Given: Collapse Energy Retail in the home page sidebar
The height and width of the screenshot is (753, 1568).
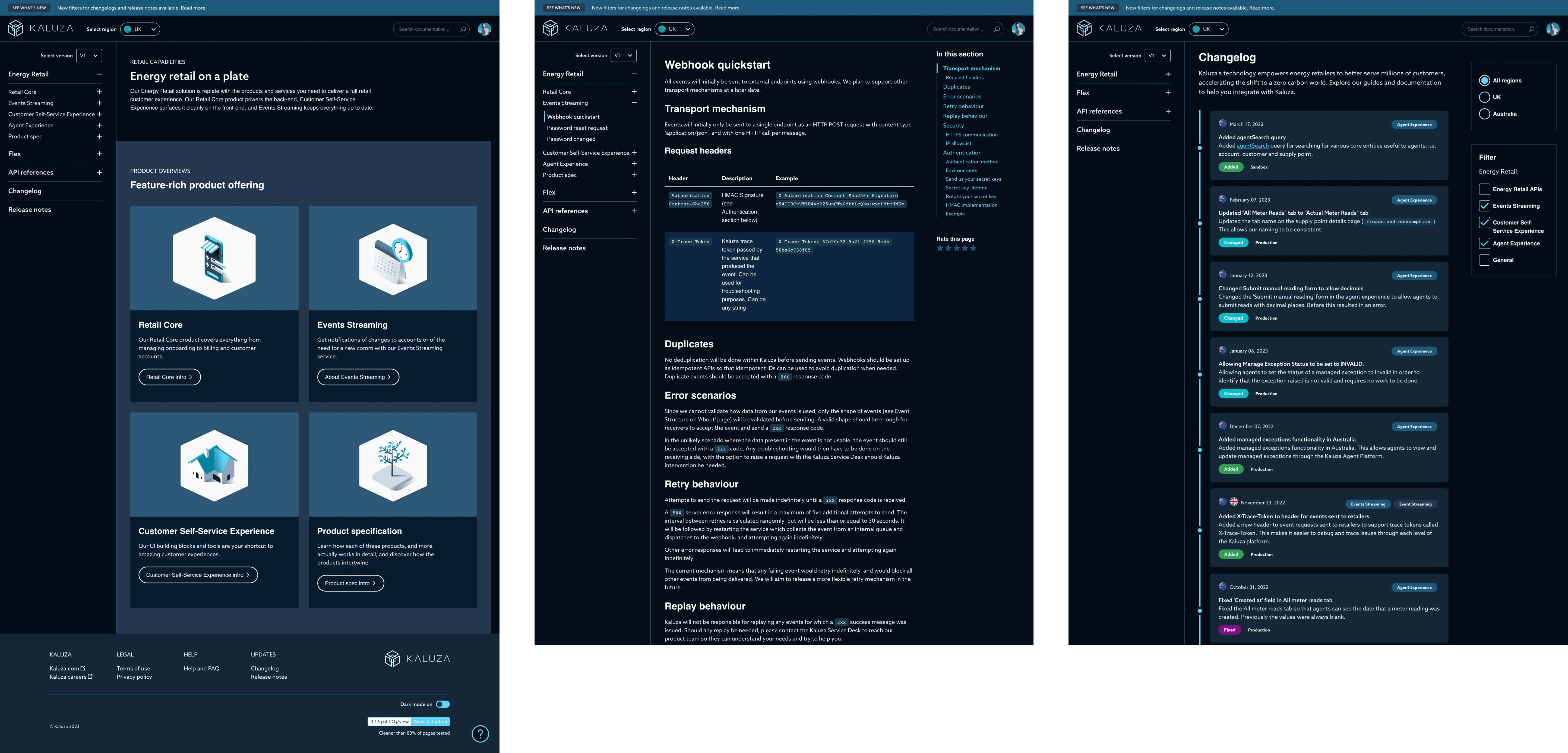Looking at the screenshot, I should point(99,74).
